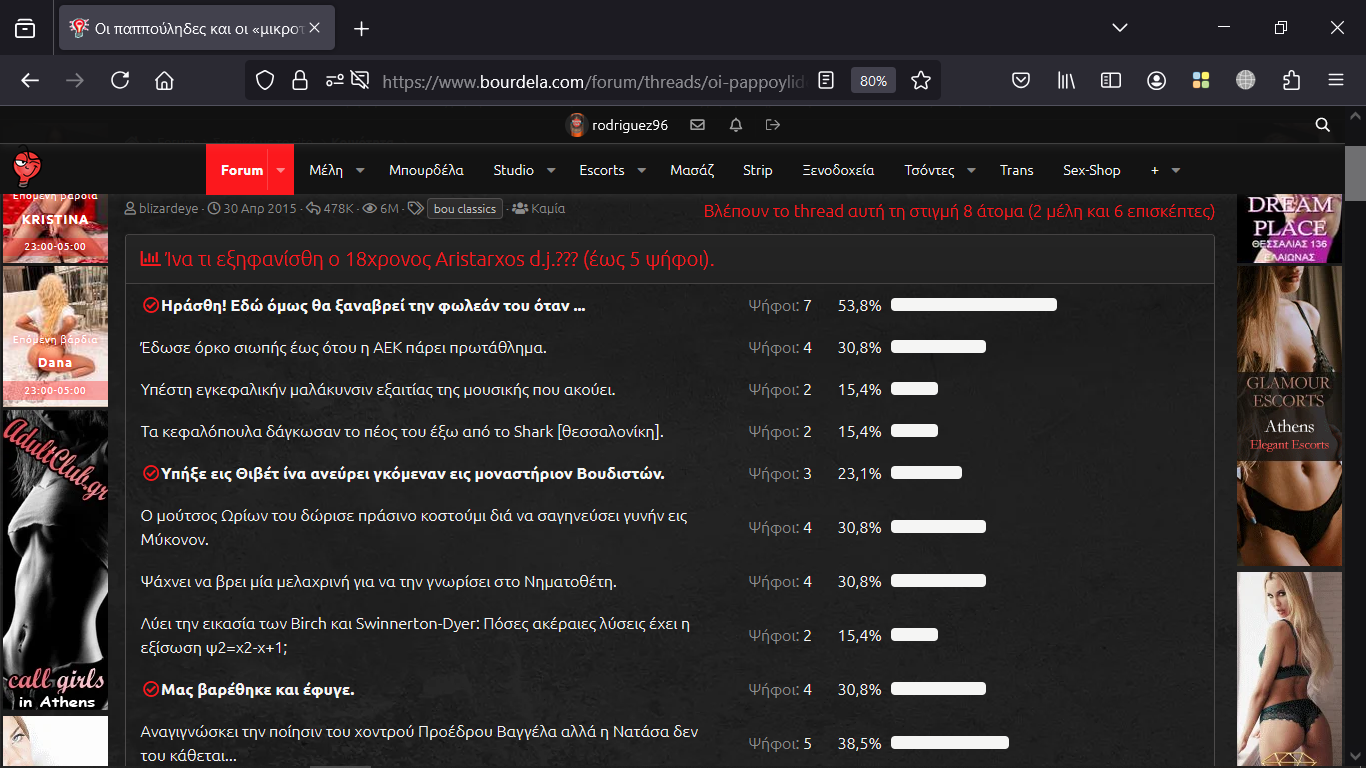This screenshot has width=1366, height=768.
Task: Open the Forum navigation tab
Action: [242, 170]
